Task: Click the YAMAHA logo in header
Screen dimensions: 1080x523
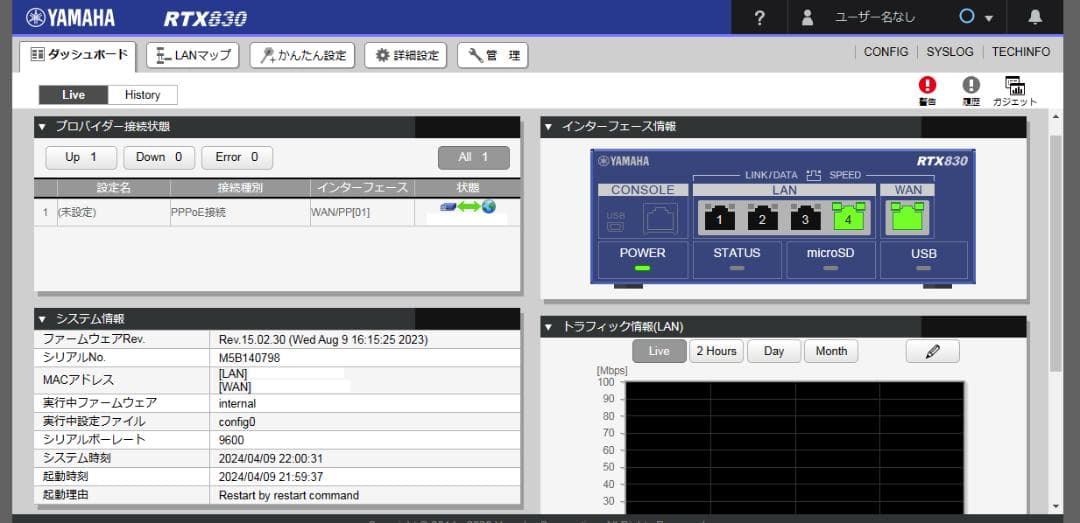Action: pyautogui.click(x=70, y=18)
